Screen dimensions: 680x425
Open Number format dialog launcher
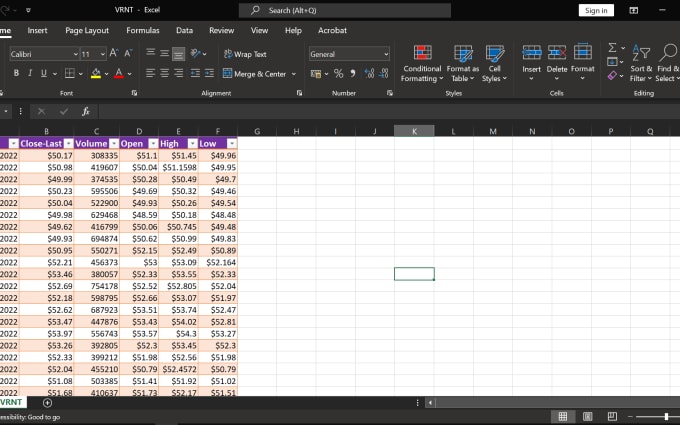pyautogui.click(x=389, y=93)
